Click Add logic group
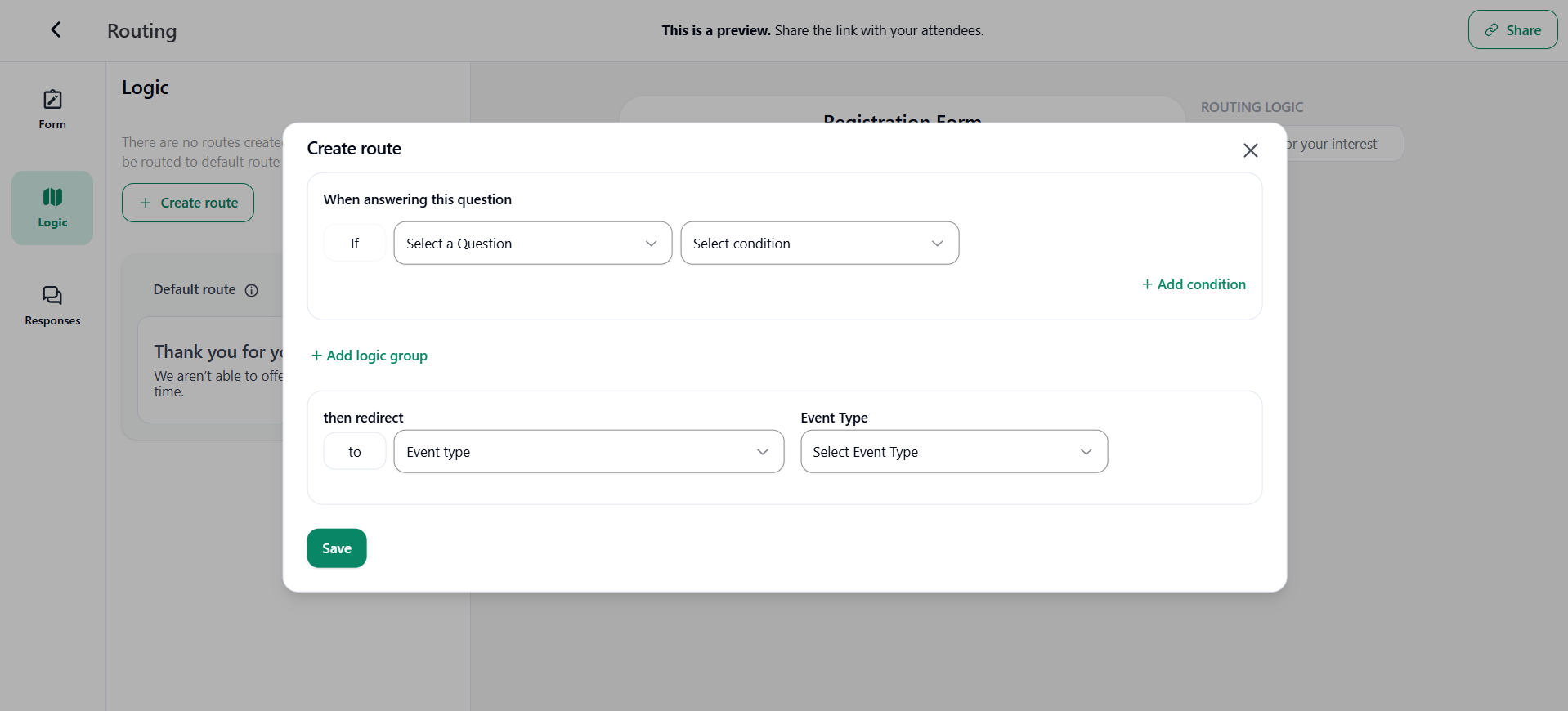 [x=370, y=355]
